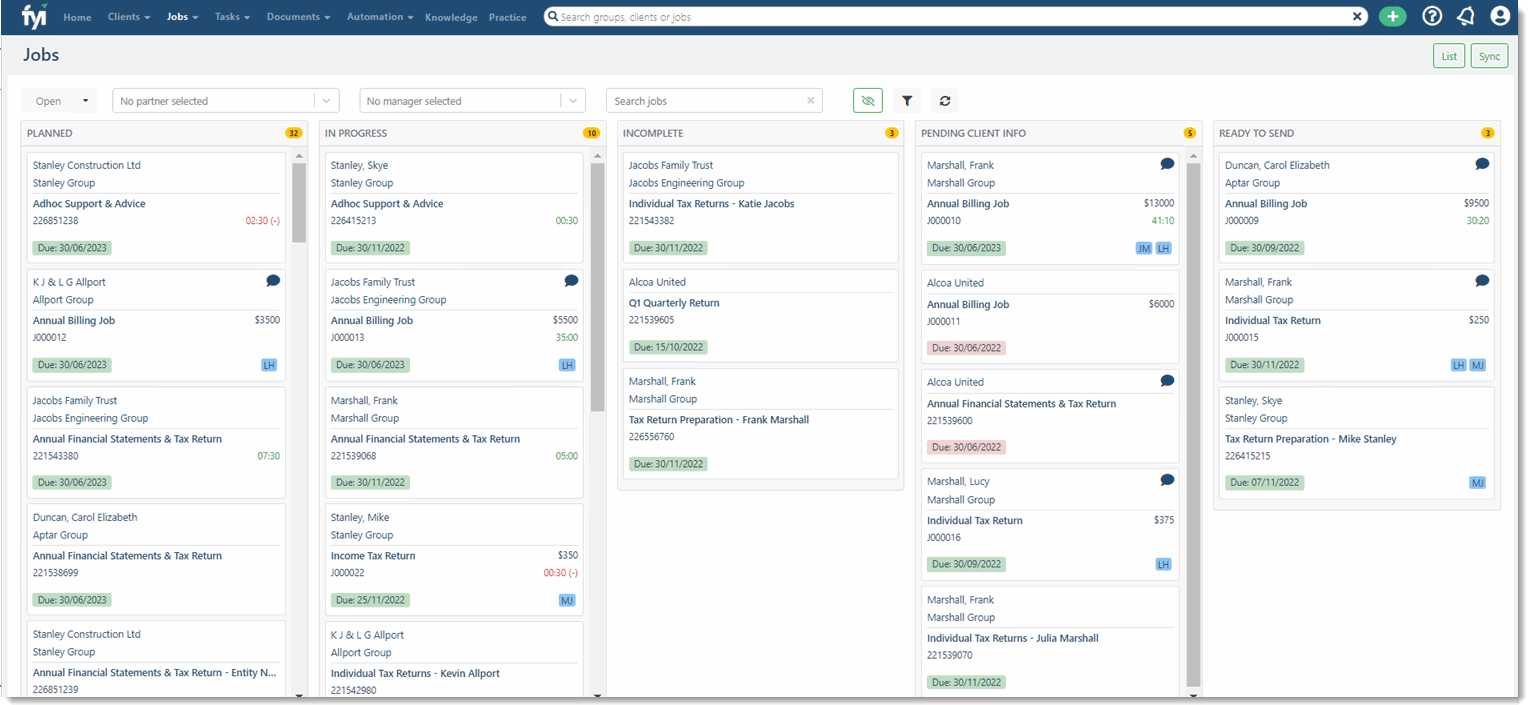
Task: Open the notifications bell
Action: (x=1466, y=16)
